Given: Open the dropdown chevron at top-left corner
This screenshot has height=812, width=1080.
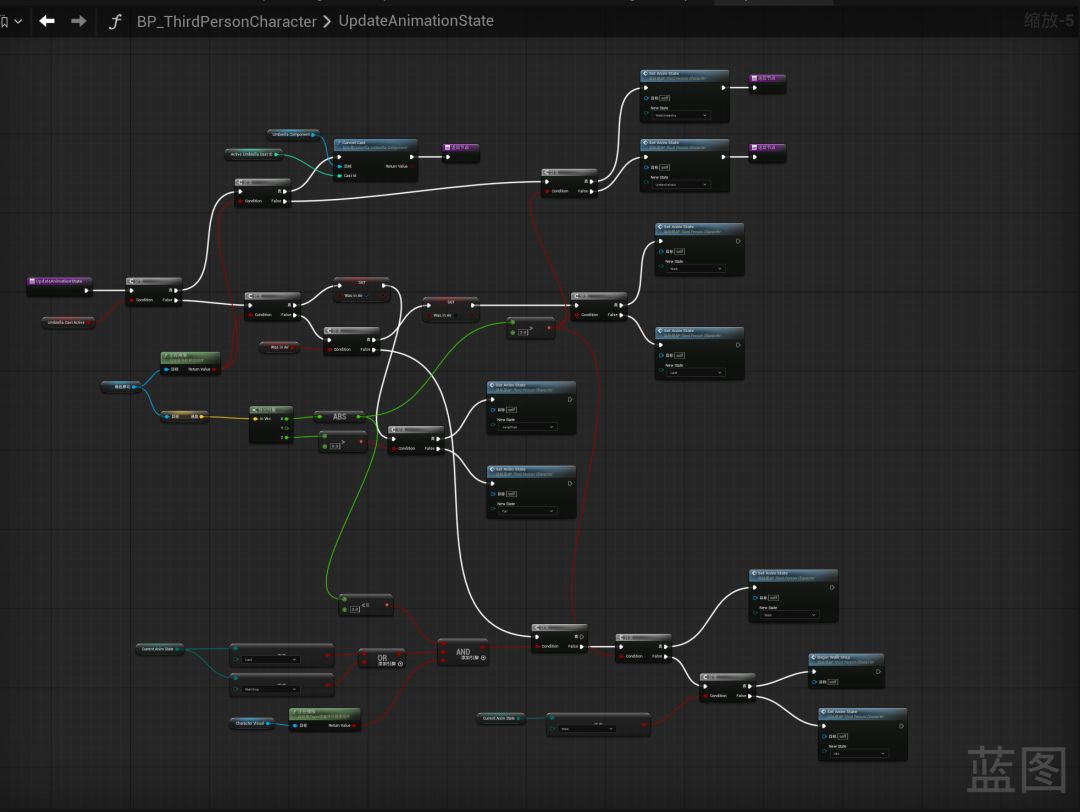Looking at the screenshot, I should (18, 21).
